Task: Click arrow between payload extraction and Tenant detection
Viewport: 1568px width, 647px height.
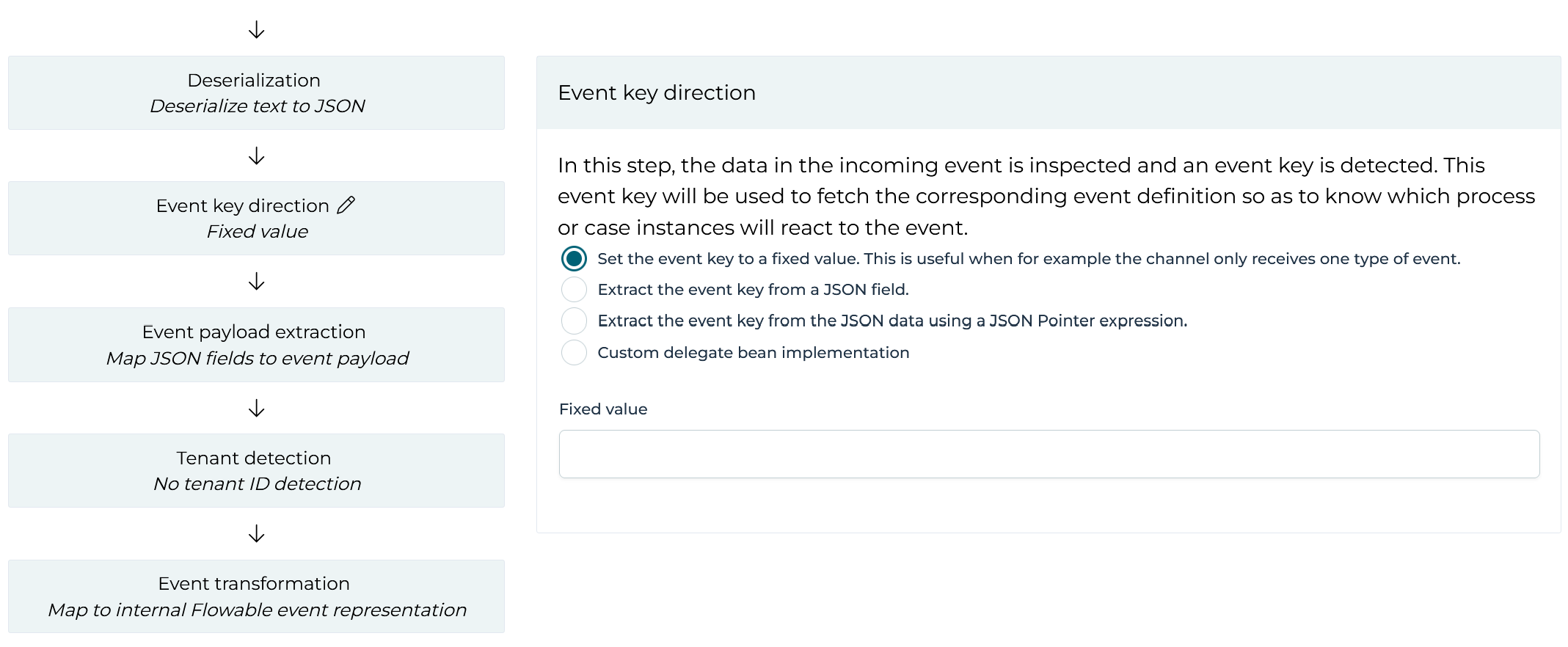Action: (x=256, y=408)
